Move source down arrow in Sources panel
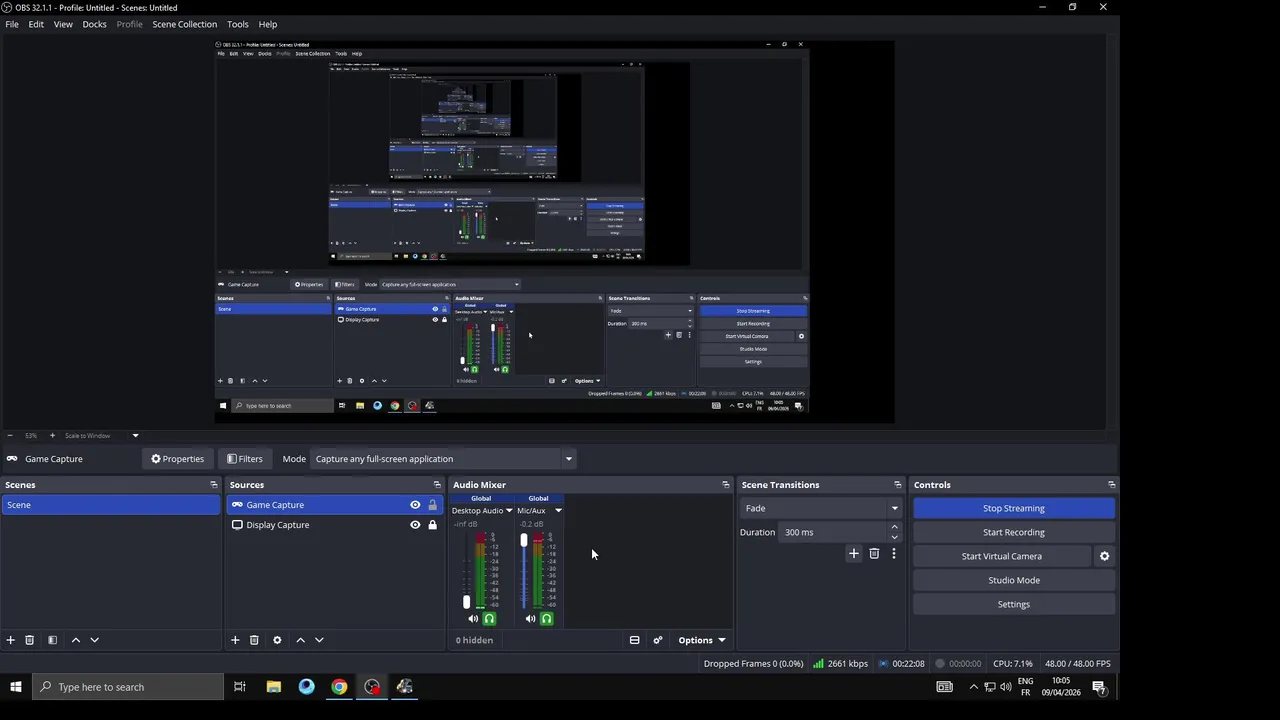This screenshot has height=720, width=1280. pos(319,640)
